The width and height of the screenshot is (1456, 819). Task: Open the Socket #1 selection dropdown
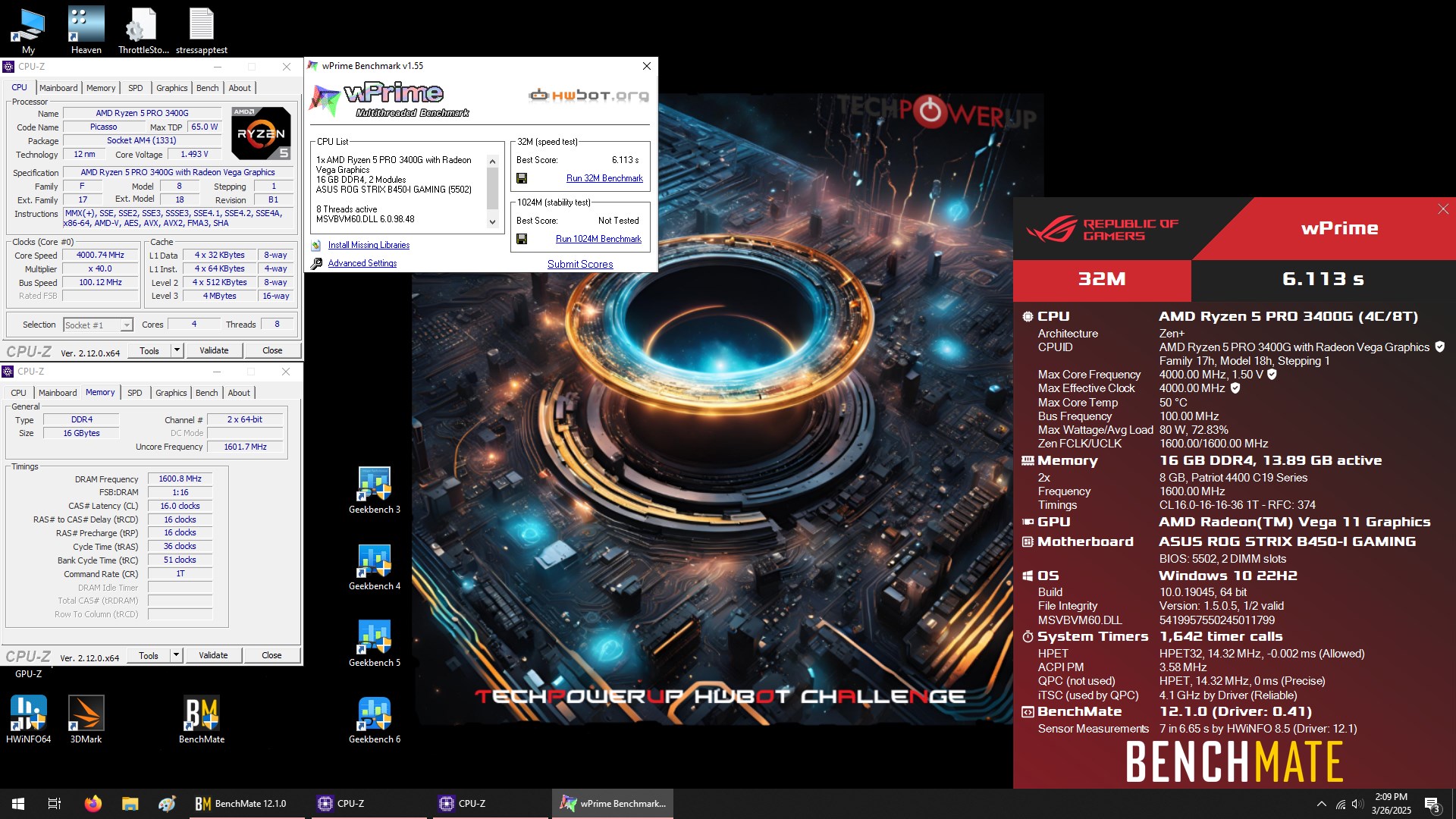click(x=99, y=325)
